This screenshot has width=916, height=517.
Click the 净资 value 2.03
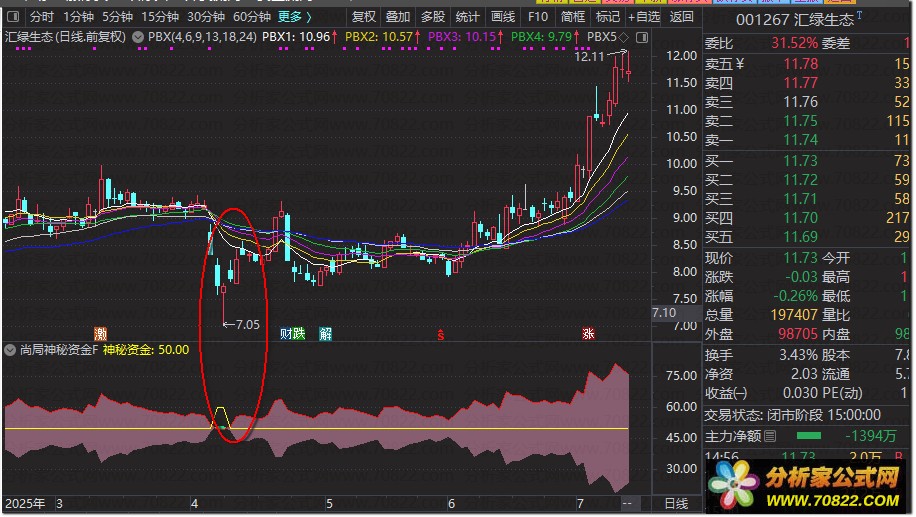tap(804, 374)
